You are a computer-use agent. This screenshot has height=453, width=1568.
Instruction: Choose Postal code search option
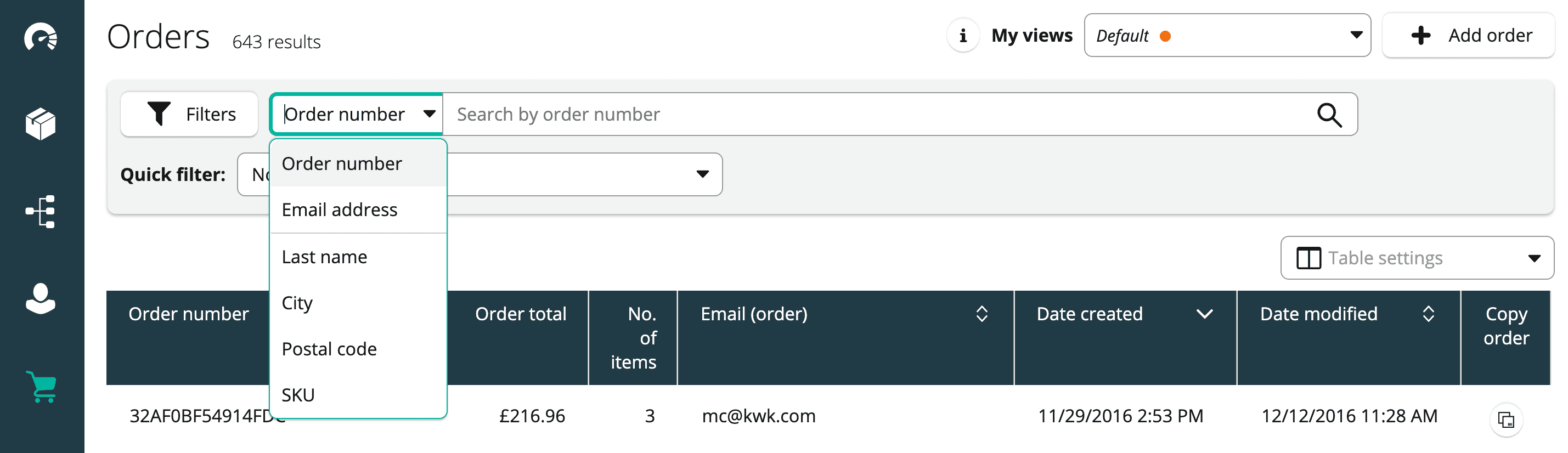coord(329,349)
